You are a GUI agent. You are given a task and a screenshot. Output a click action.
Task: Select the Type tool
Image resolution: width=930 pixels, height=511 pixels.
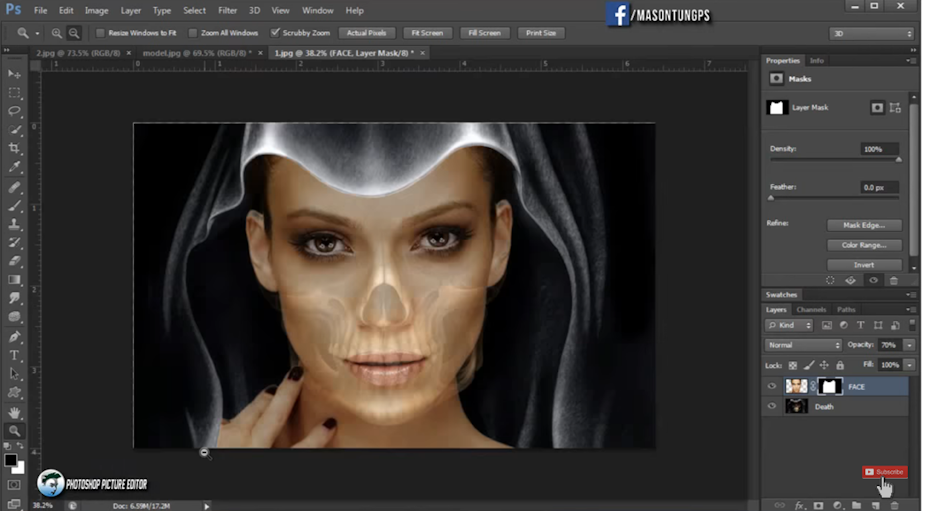14,355
